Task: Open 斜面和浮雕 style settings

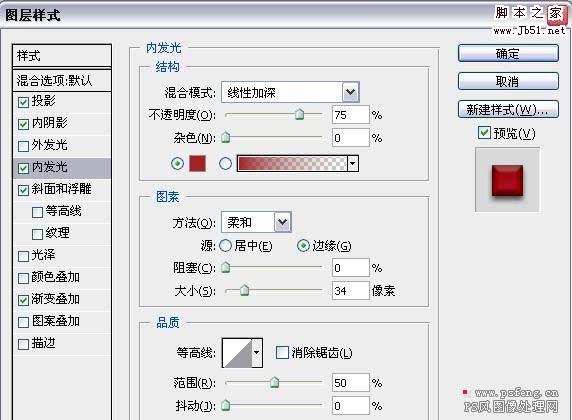Action: click(61, 189)
